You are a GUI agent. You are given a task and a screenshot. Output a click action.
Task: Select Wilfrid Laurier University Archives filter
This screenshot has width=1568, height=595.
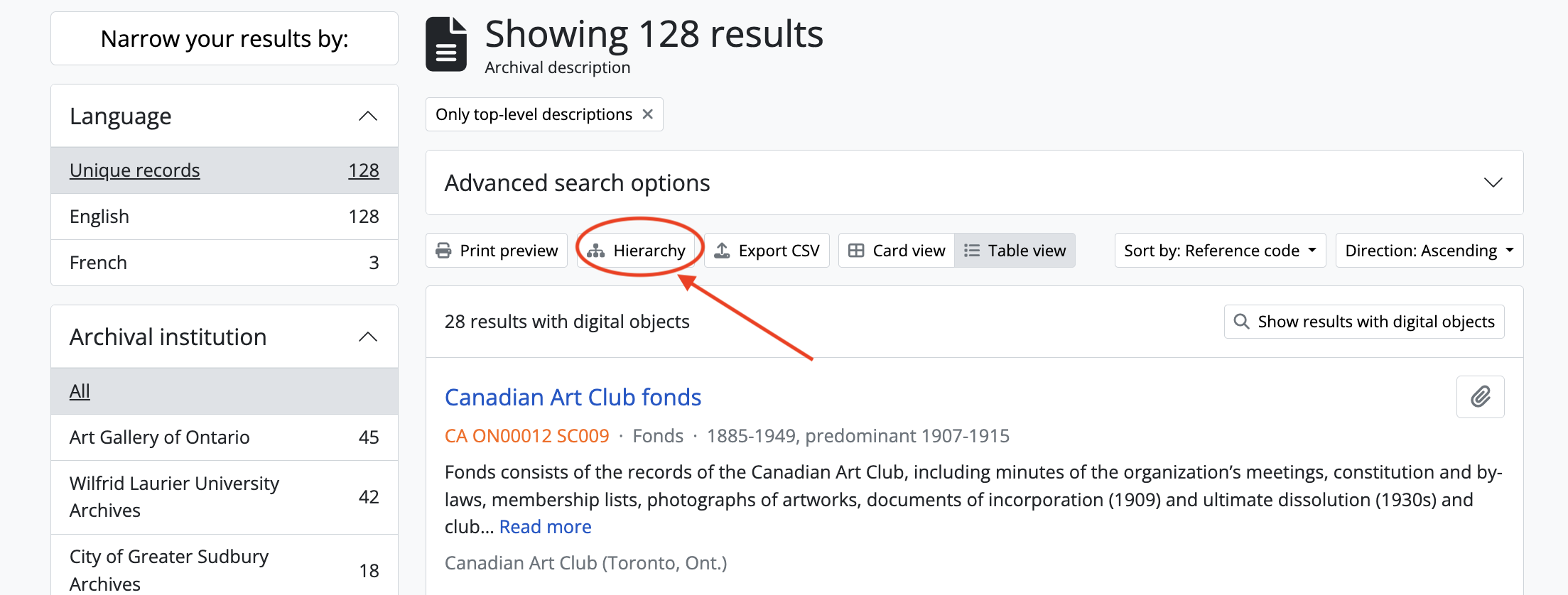(174, 496)
